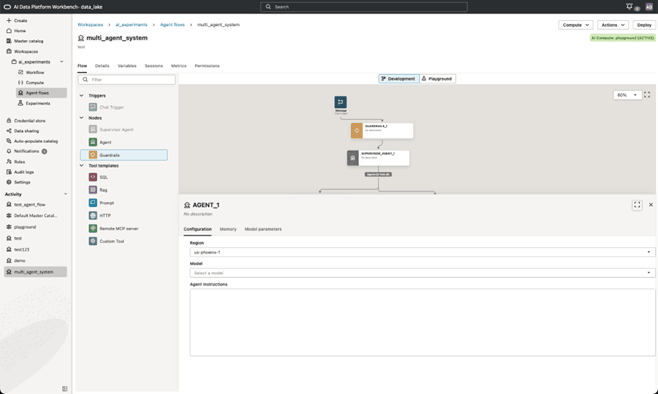Open the demo activity item

pos(19,261)
